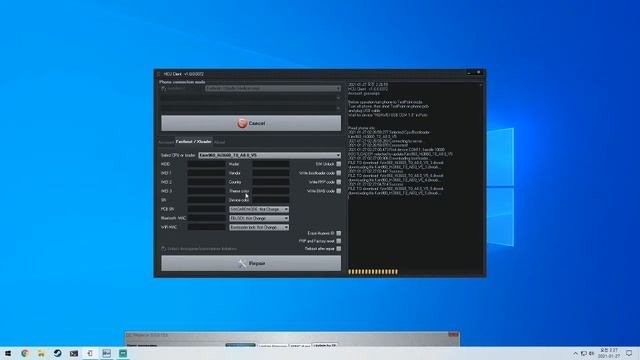This screenshot has width=640, height=360.
Task: Show hidden system tray icons chevron
Action: tap(576, 353)
